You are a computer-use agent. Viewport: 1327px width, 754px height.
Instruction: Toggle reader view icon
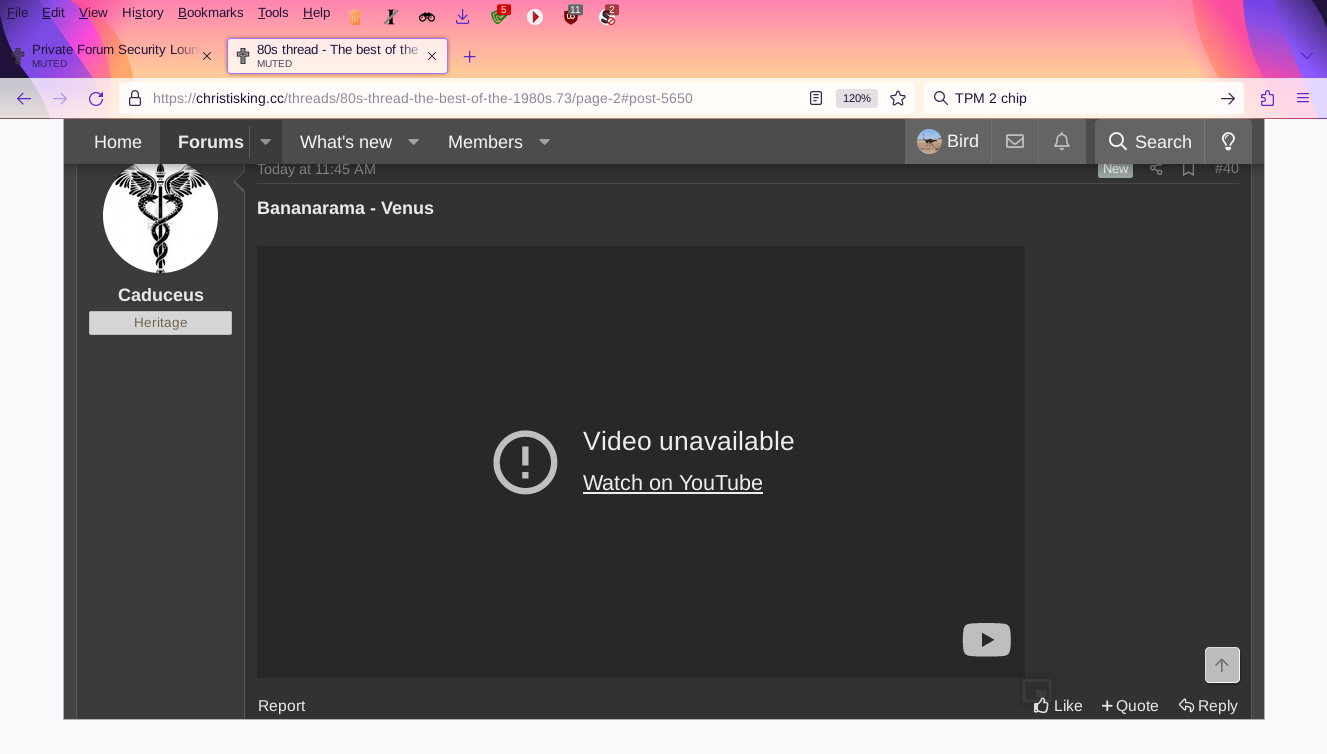coord(816,98)
